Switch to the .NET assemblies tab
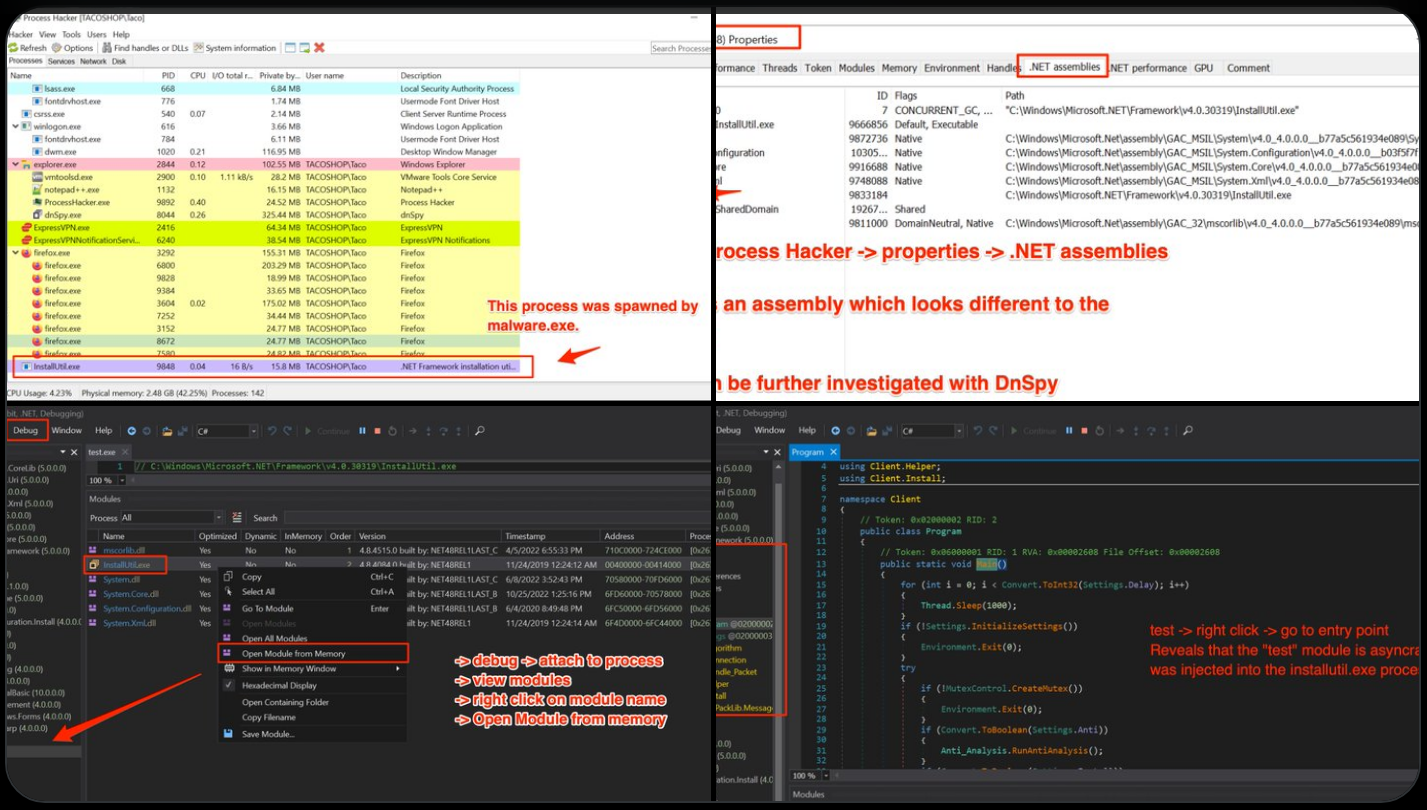Screen dimensions: 1427x810 [1062, 67]
